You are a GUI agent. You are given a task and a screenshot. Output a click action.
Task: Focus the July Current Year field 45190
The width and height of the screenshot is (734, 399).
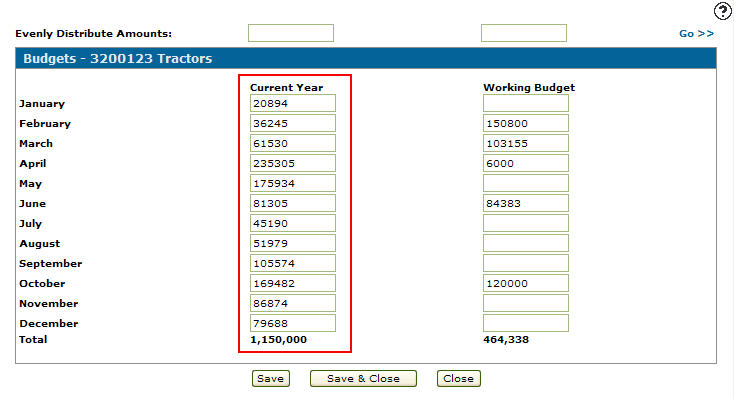coord(293,223)
